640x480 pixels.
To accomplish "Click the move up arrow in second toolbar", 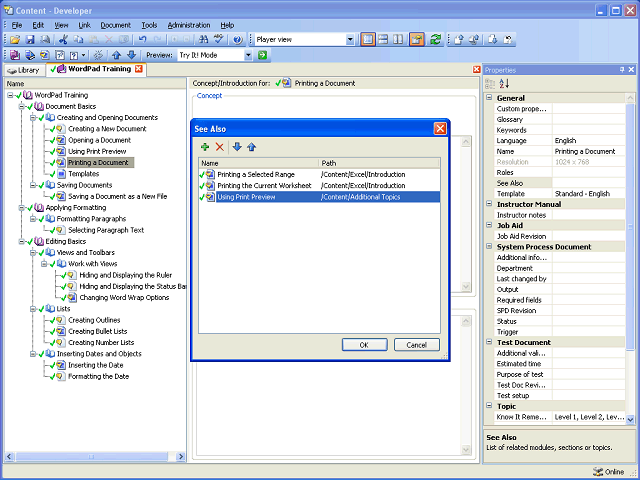I will click(116, 55).
